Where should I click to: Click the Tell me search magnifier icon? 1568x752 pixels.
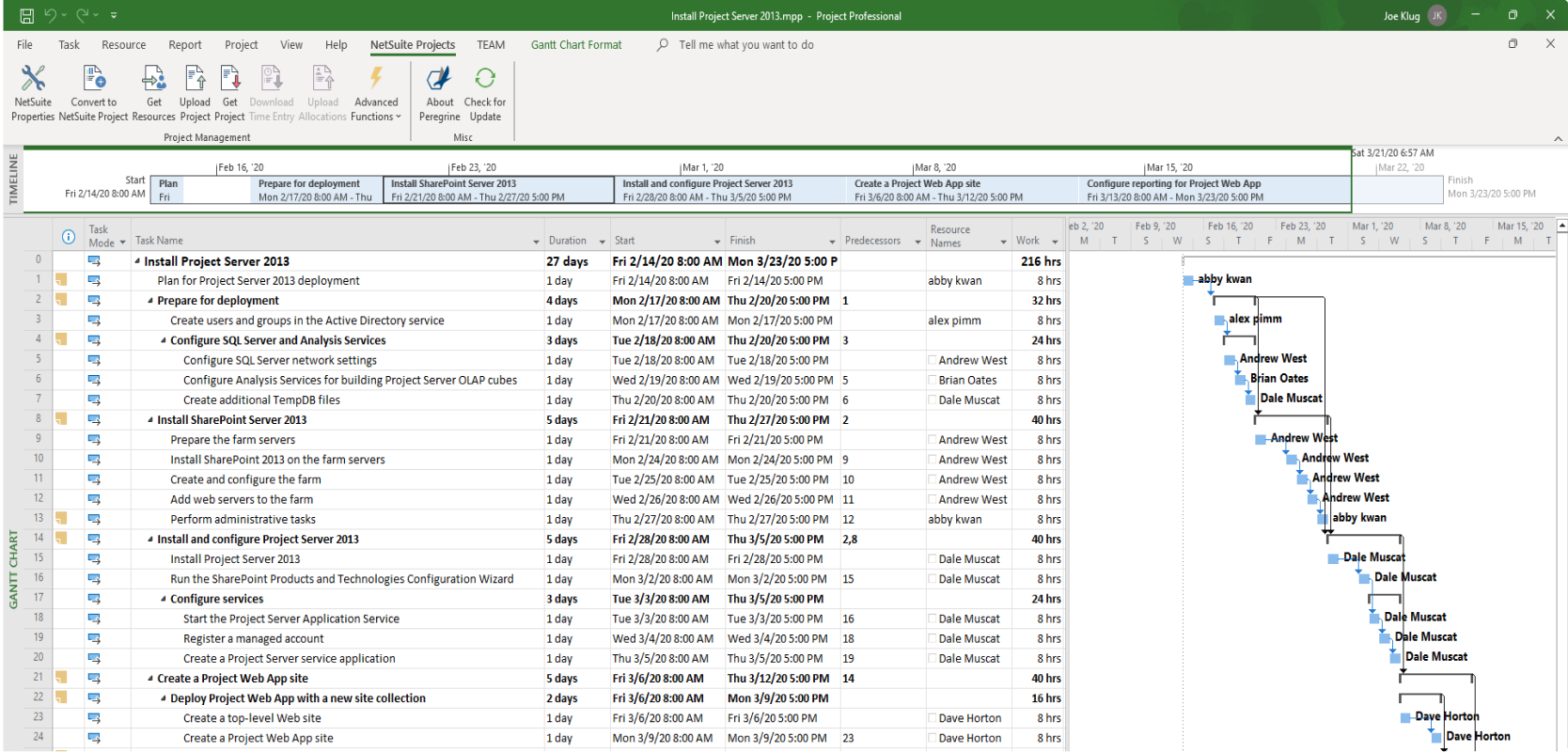[663, 44]
